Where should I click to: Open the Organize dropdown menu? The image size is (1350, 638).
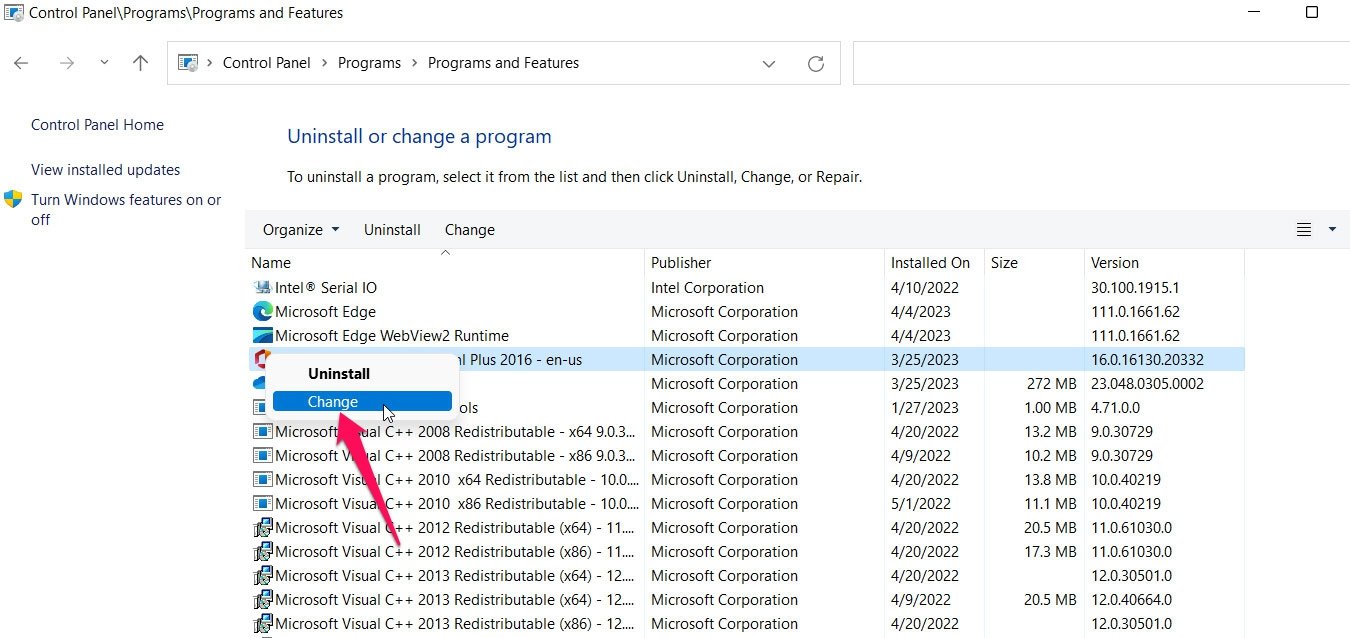tap(301, 230)
